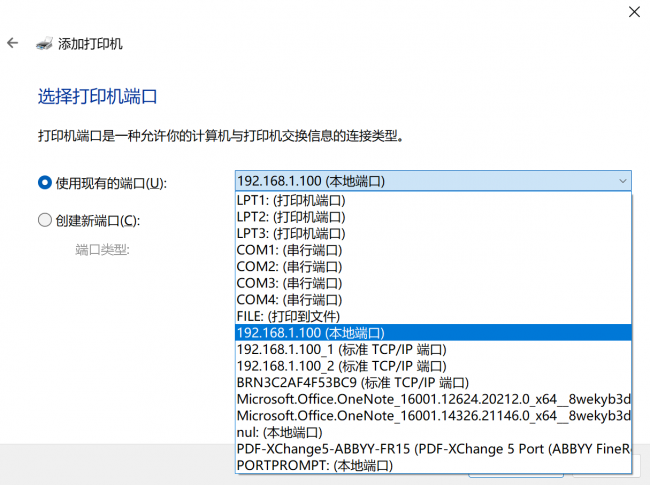Pick COM2: (串行端口) option
The height and width of the screenshot is (485, 650).
pyautogui.click(x=433, y=267)
